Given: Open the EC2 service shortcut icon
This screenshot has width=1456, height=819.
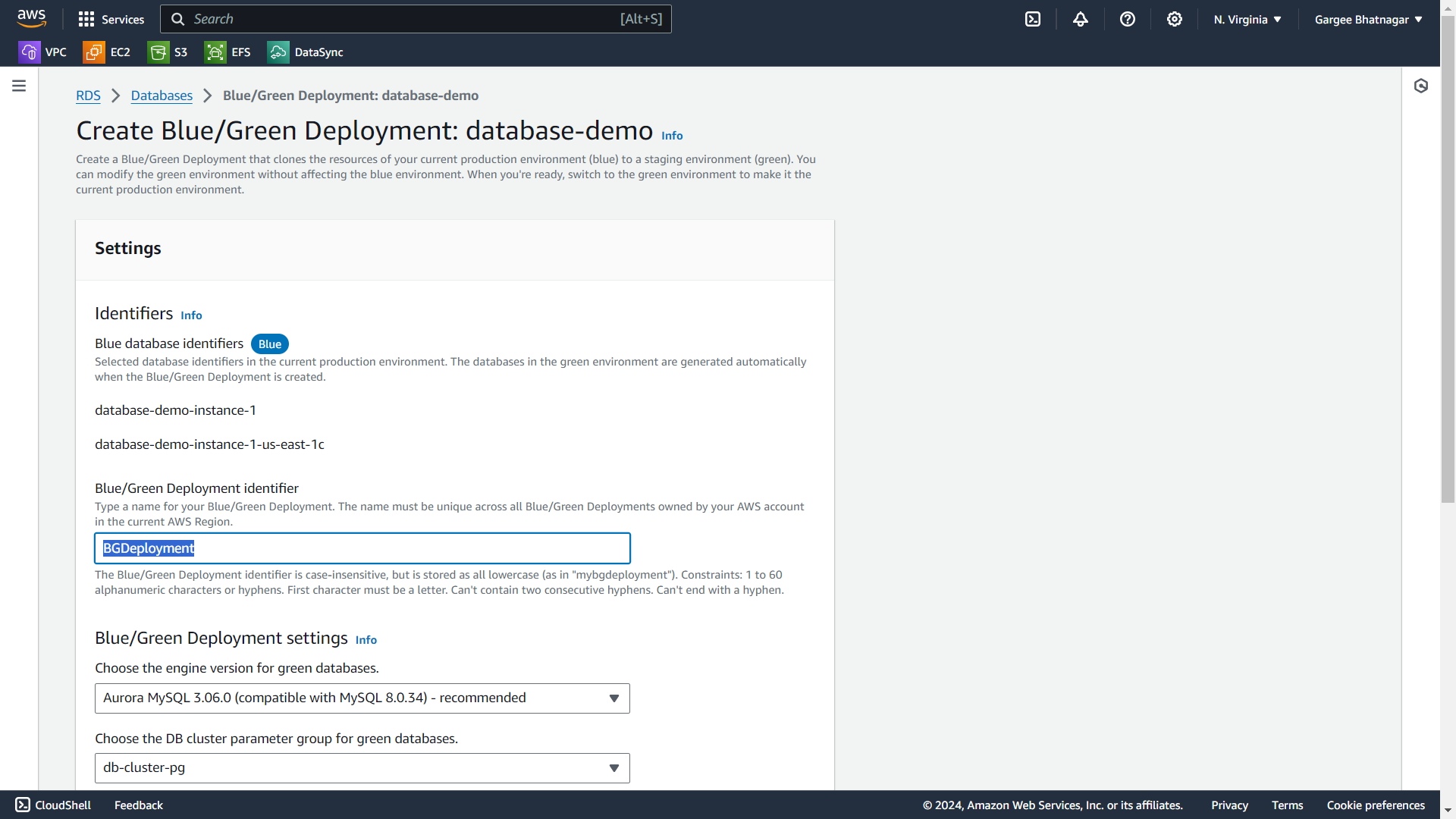Looking at the screenshot, I should (x=94, y=52).
